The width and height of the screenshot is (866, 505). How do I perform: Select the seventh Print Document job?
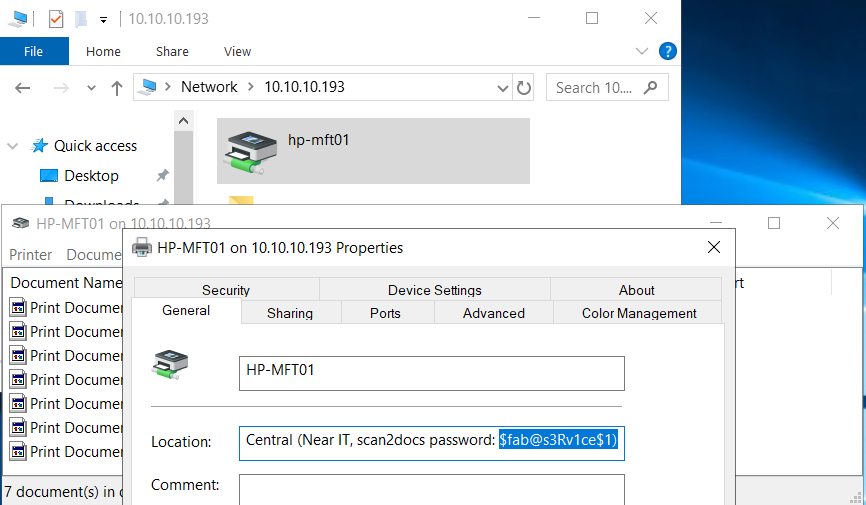pyautogui.click(x=66, y=451)
